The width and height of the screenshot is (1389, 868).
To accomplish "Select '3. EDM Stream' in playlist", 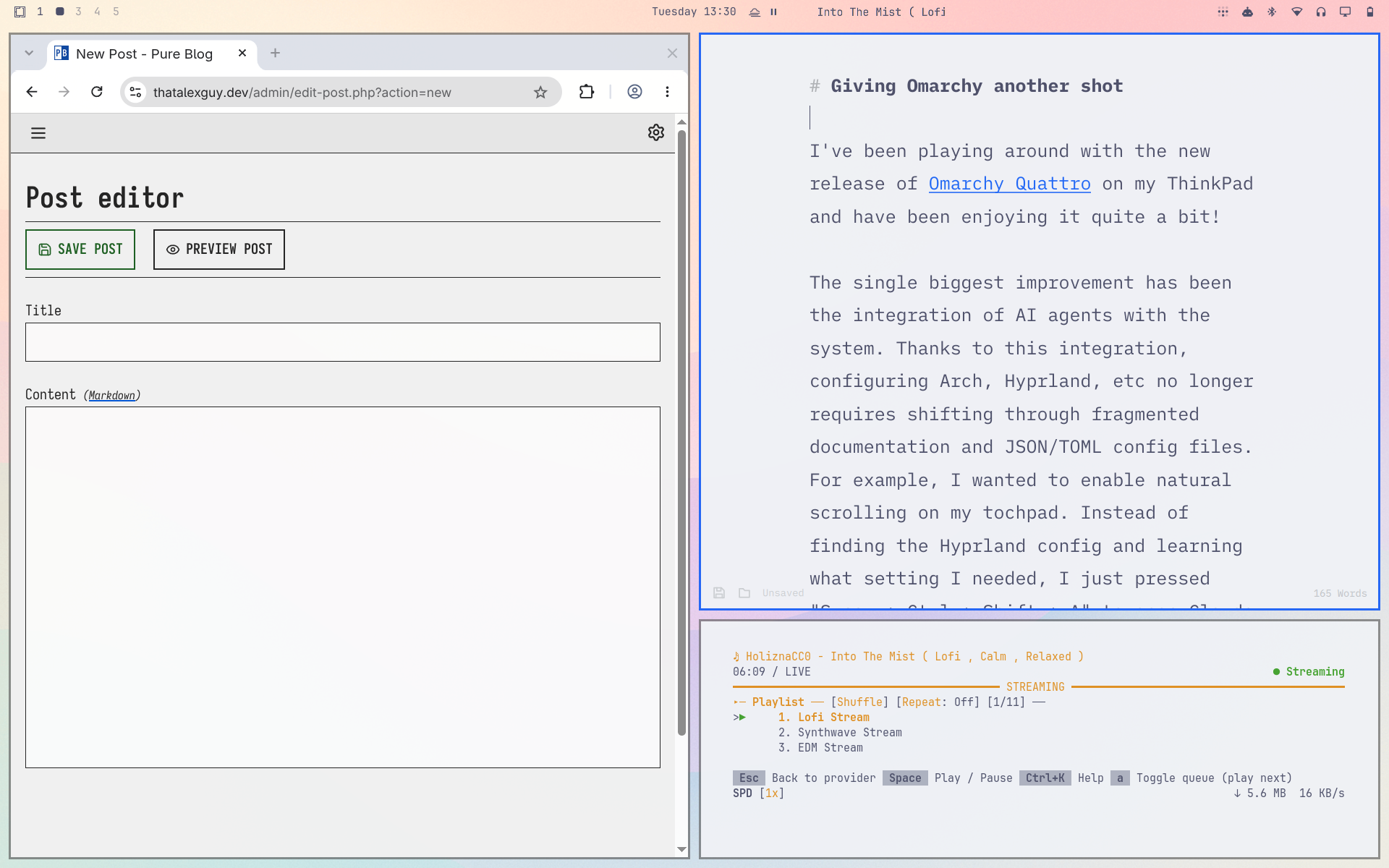I will pyautogui.click(x=820, y=748).
